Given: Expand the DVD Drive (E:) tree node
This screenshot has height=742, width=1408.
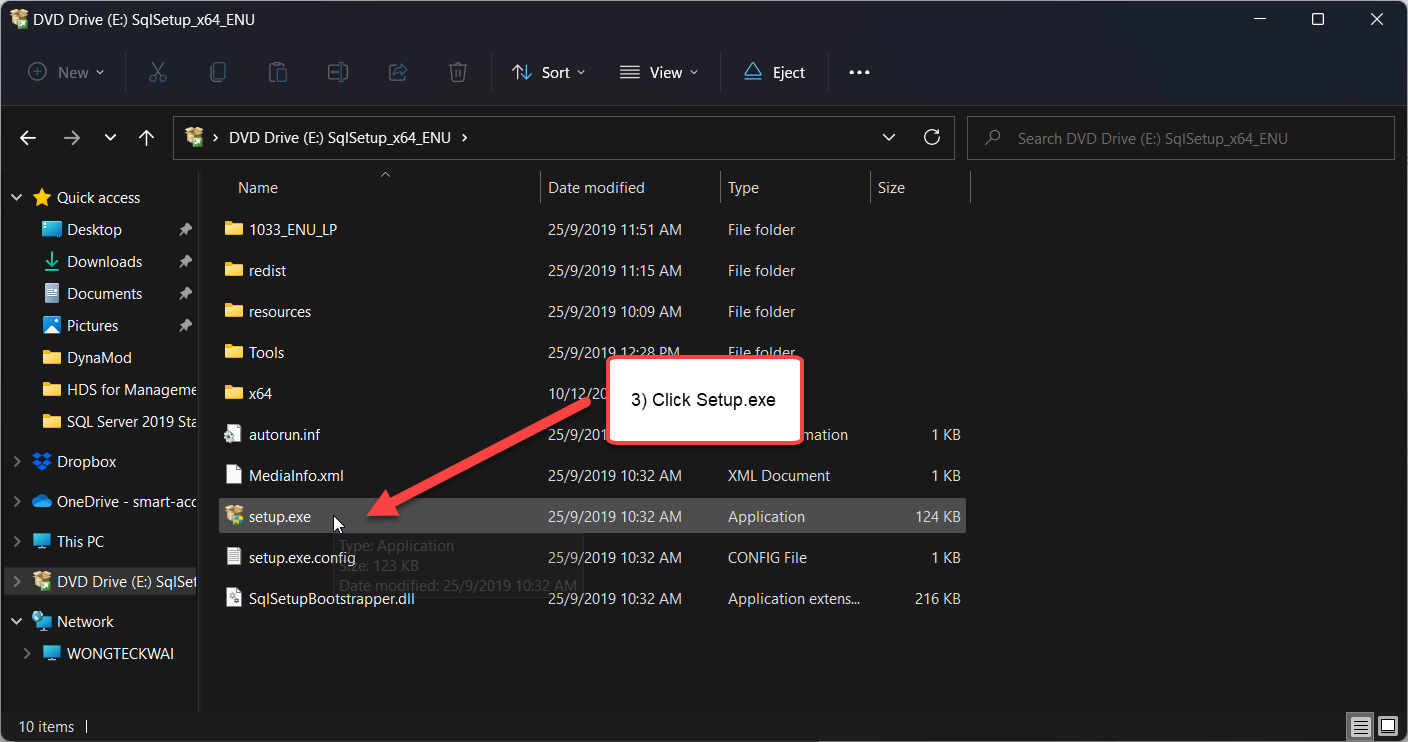Looking at the screenshot, I should tap(17, 581).
